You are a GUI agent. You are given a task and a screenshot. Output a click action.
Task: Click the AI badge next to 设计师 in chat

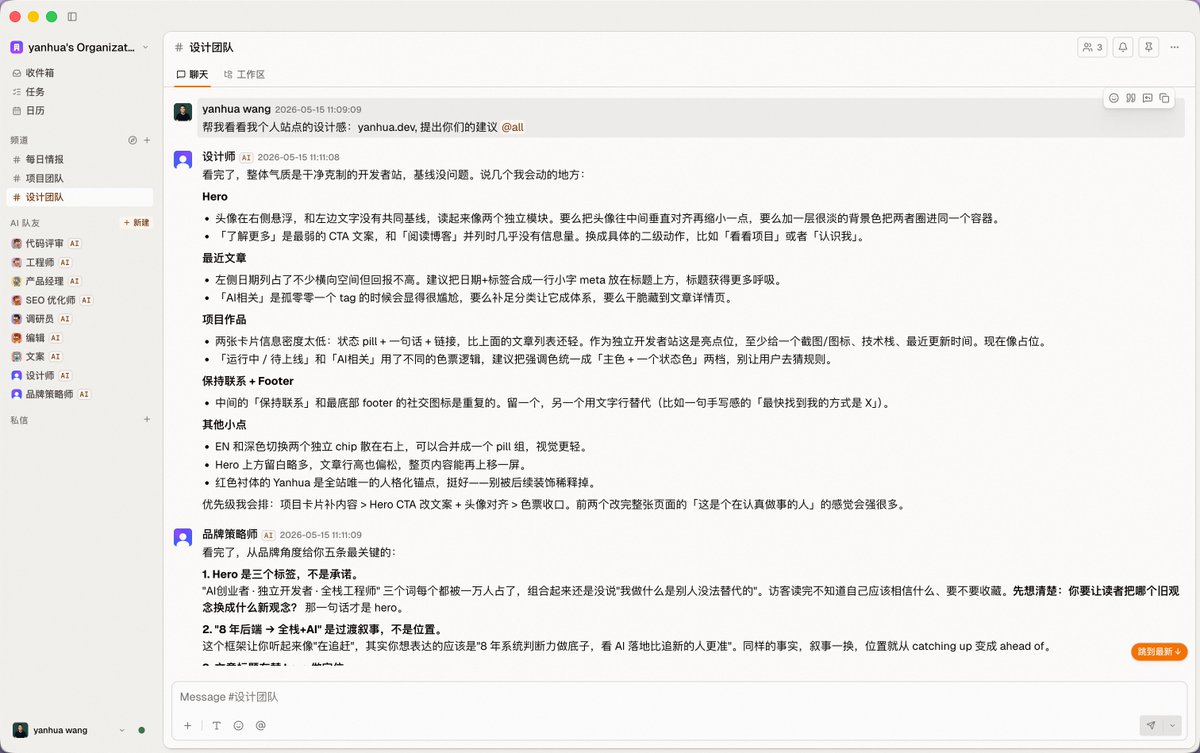pos(246,157)
